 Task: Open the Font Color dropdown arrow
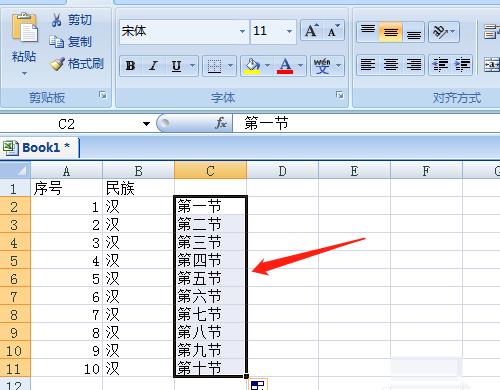301,66
